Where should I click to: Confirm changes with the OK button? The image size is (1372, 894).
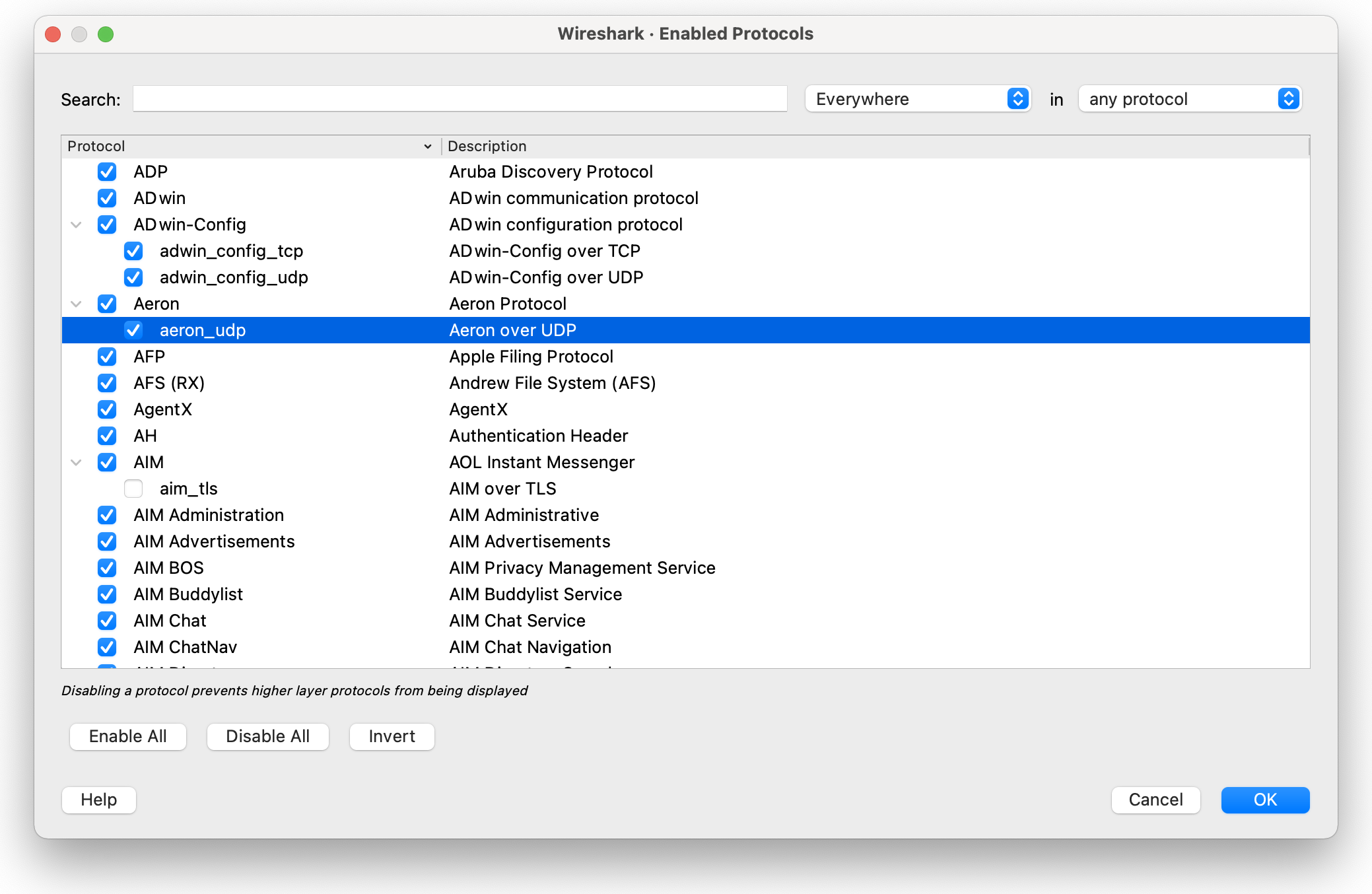tap(1264, 800)
